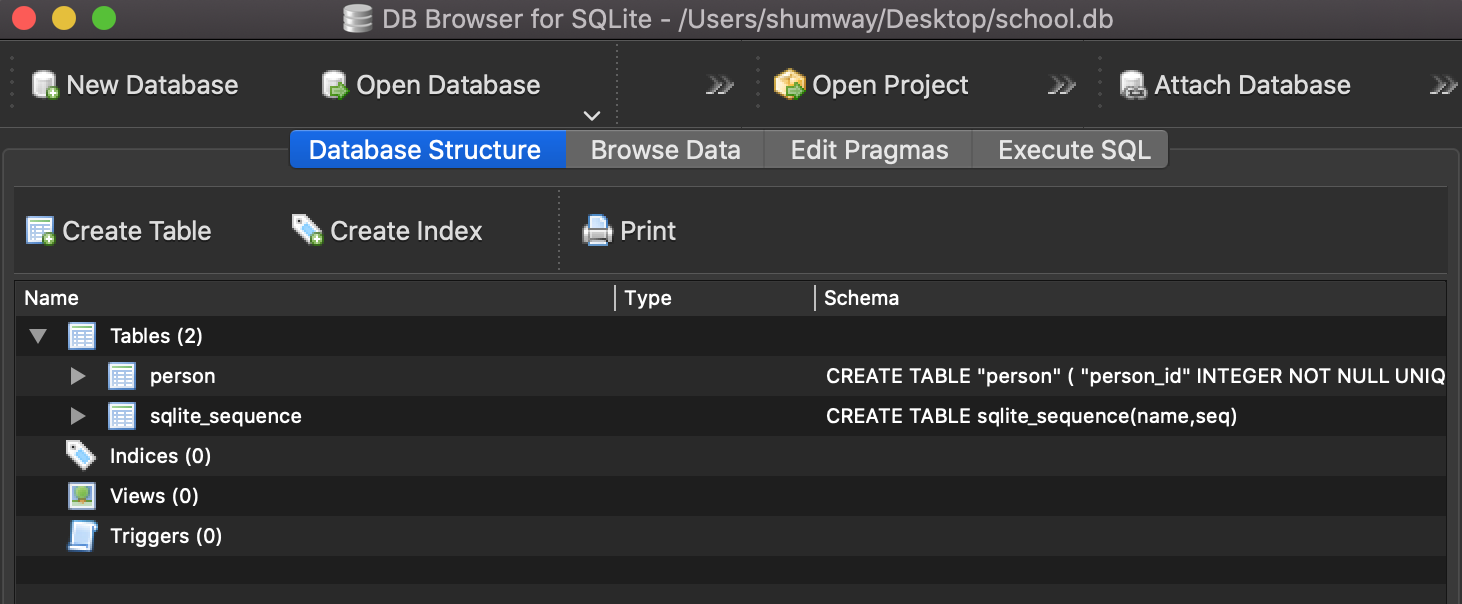Collapse the Tables (2) node
Screen dimensions: 1462x604
coord(38,336)
